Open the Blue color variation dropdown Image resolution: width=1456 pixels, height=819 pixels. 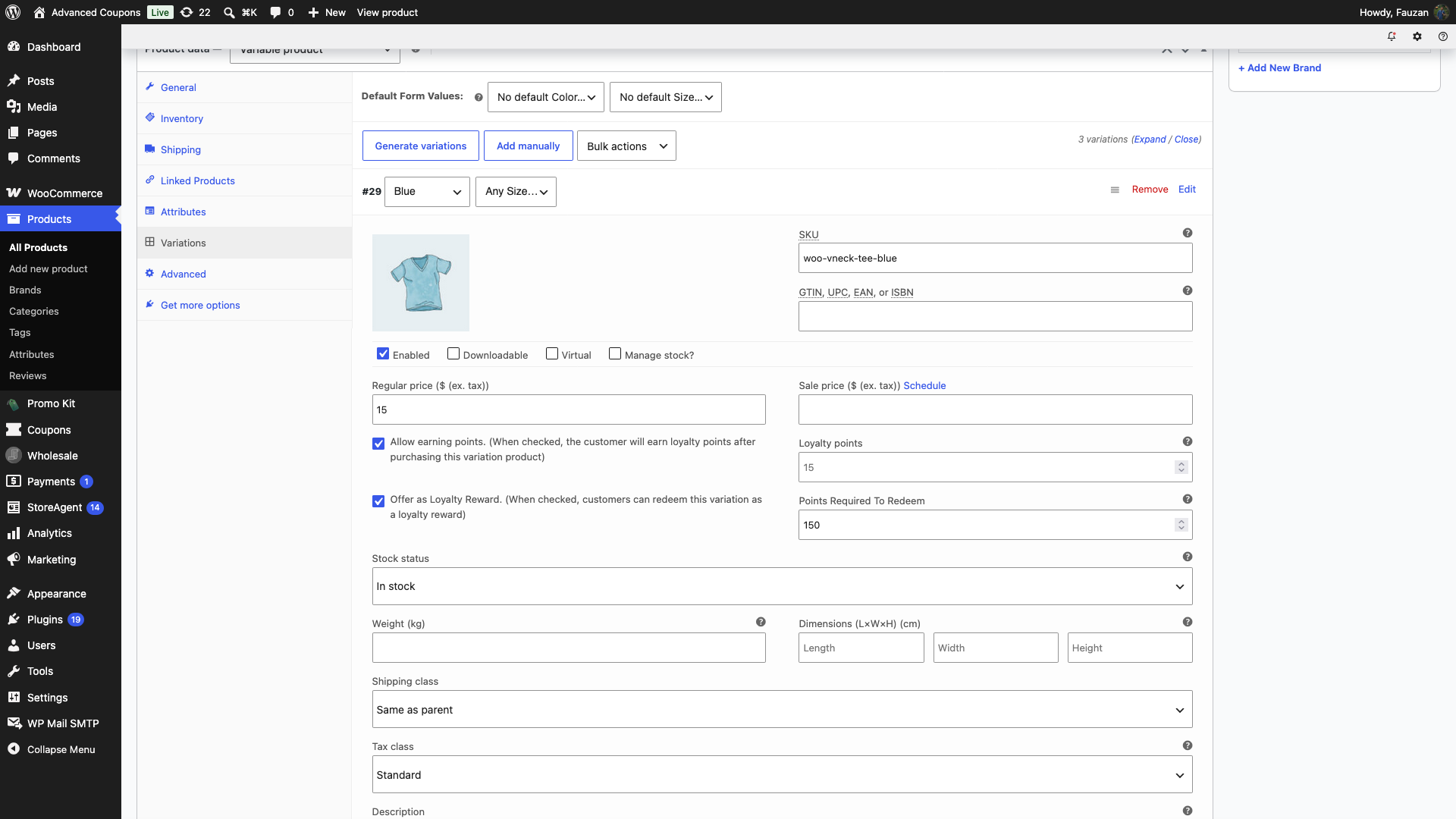point(427,192)
